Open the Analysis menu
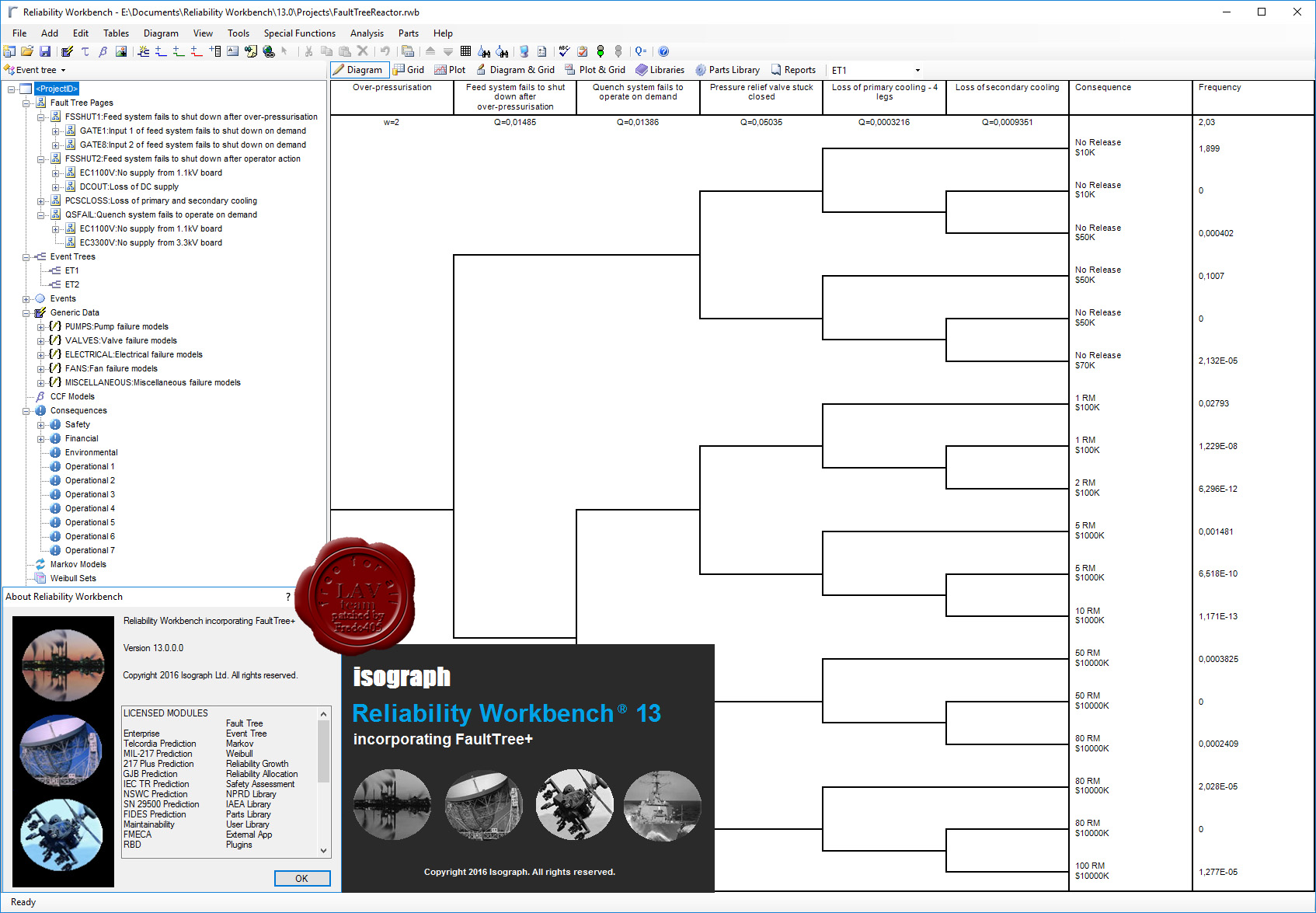This screenshot has width=1316, height=913. (x=367, y=33)
